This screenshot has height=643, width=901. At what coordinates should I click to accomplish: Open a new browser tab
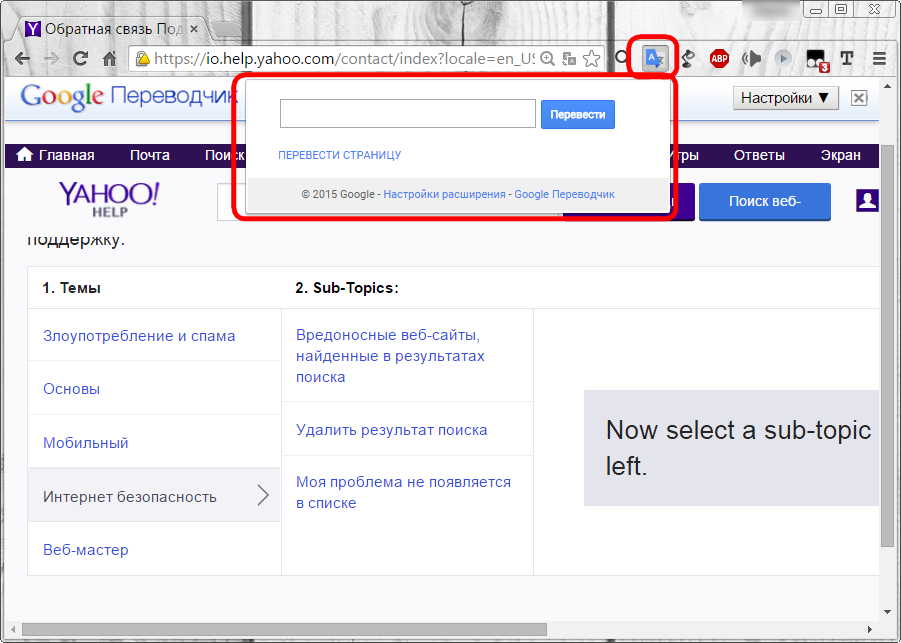(226, 29)
